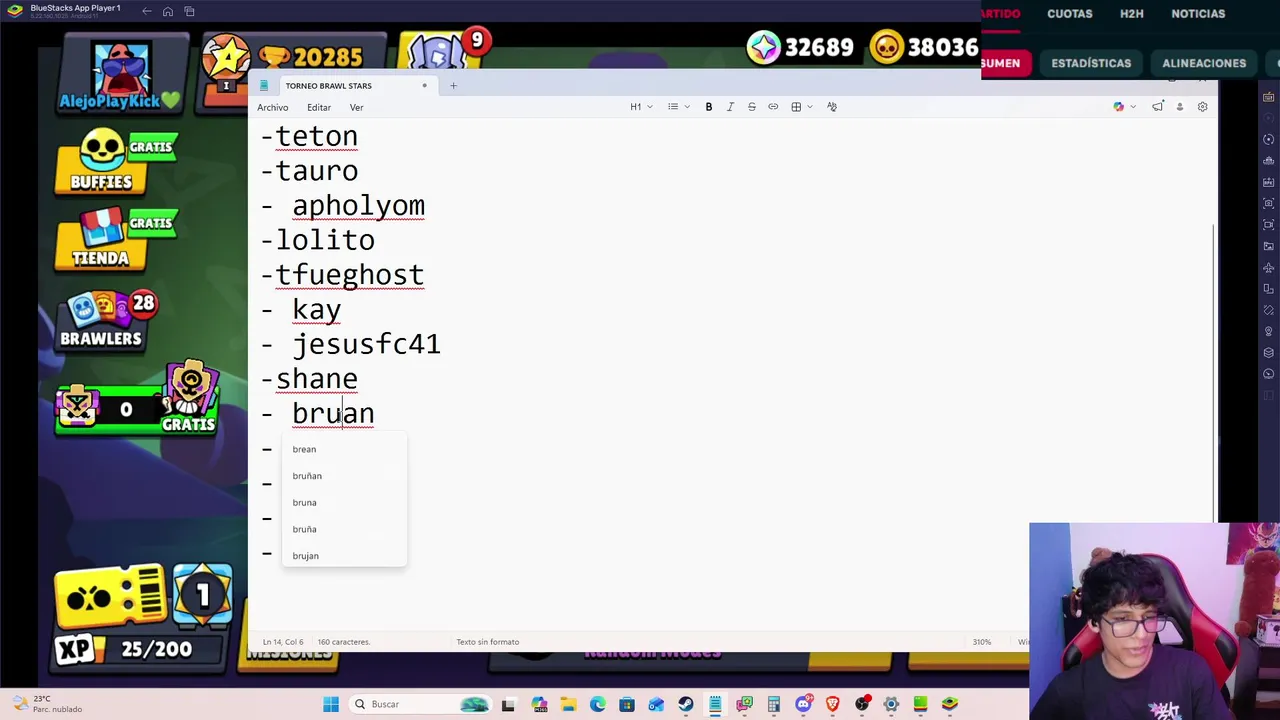The image size is (1280, 720).
Task: Open the ESTADÍSTICAS tab in background window
Action: click(1091, 63)
